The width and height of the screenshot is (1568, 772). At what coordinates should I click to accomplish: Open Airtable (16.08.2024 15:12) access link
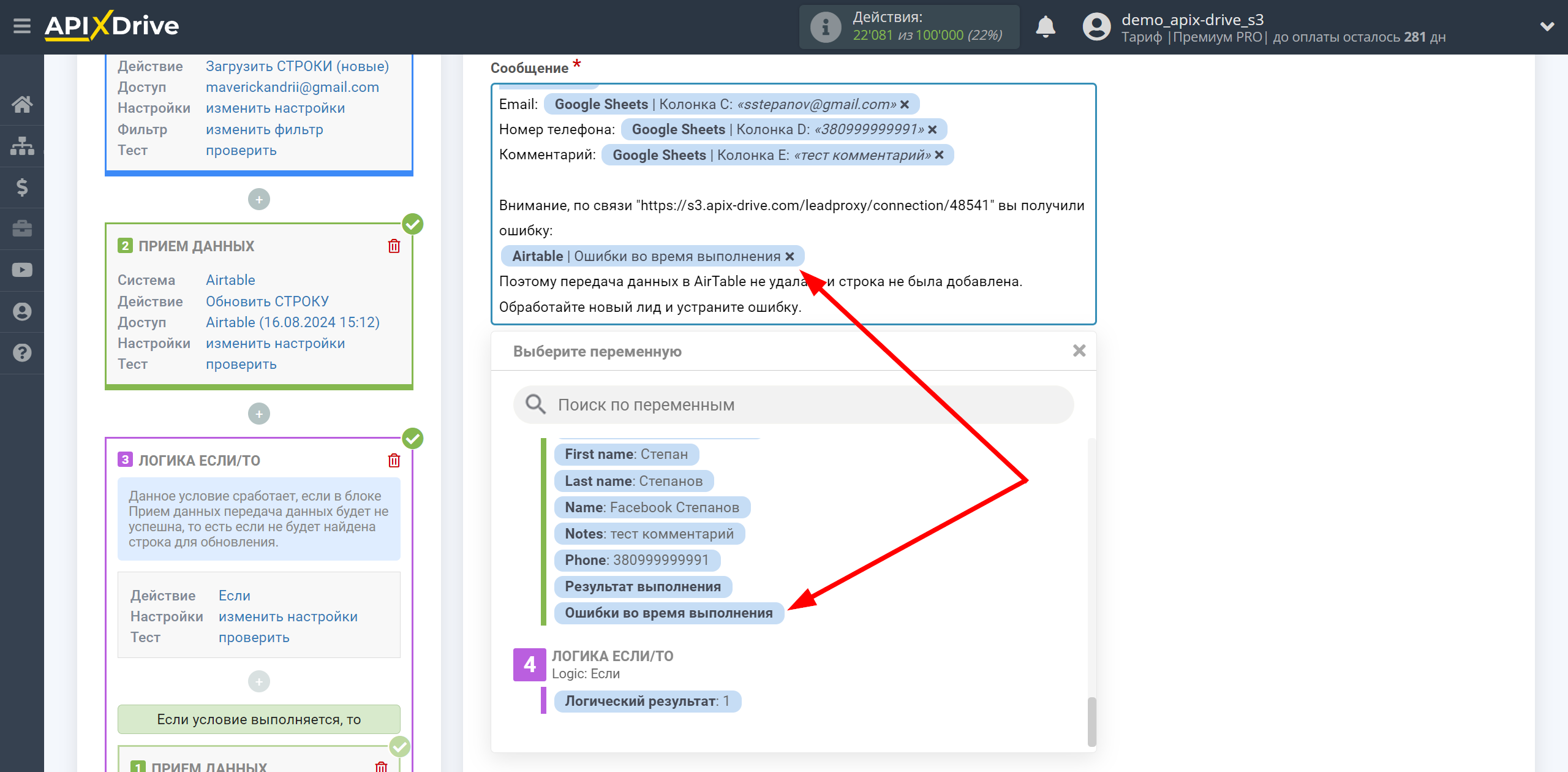click(x=292, y=322)
